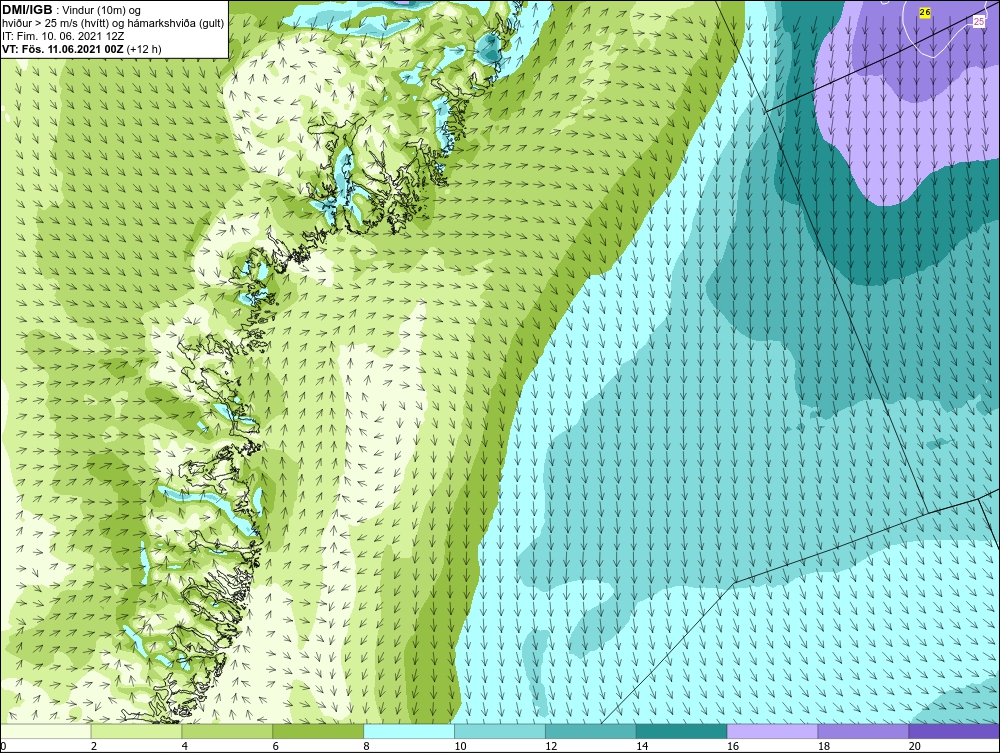Viewport: 1000px width, 753px height.
Task: Click the legend scale value 16
Action: [733, 747]
